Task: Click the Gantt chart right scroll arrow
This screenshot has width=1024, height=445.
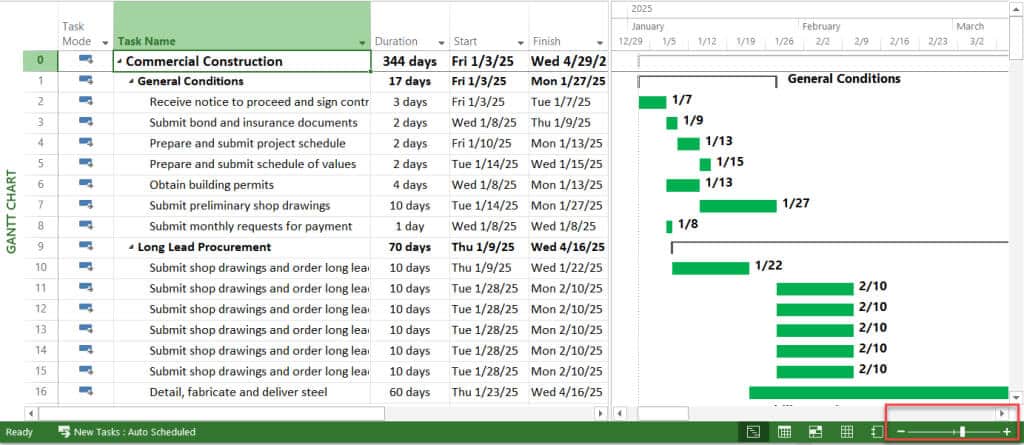Action: coord(1001,412)
